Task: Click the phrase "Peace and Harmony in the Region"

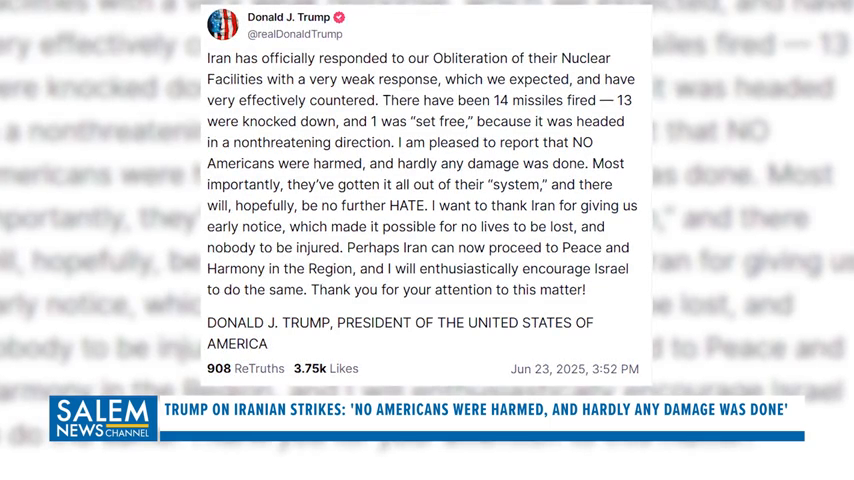Action: 418,258
